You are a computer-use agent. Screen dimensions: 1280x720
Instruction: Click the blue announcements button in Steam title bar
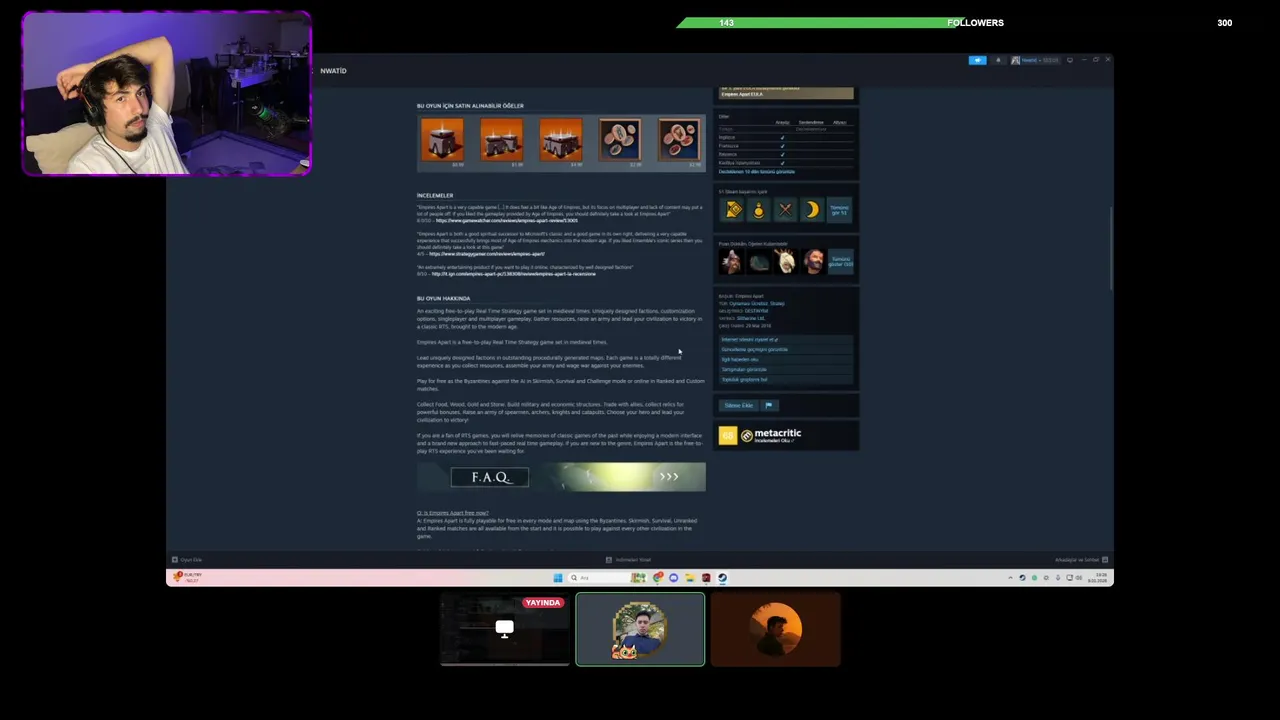click(977, 60)
